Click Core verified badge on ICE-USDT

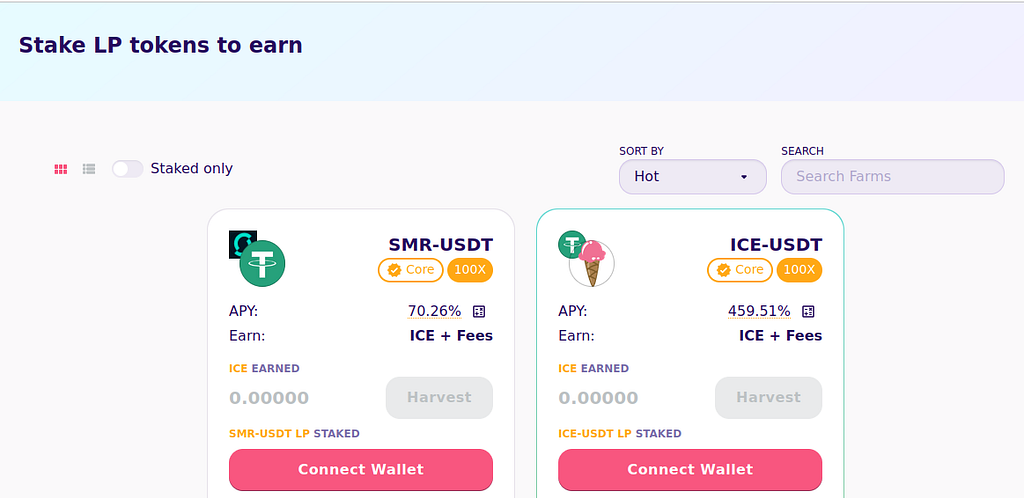click(740, 270)
